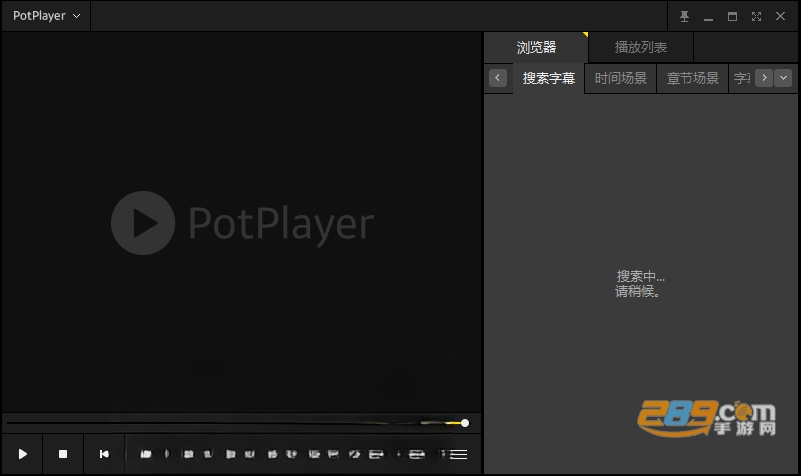
Task: Pin the window always on top
Action: tap(685, 16)
